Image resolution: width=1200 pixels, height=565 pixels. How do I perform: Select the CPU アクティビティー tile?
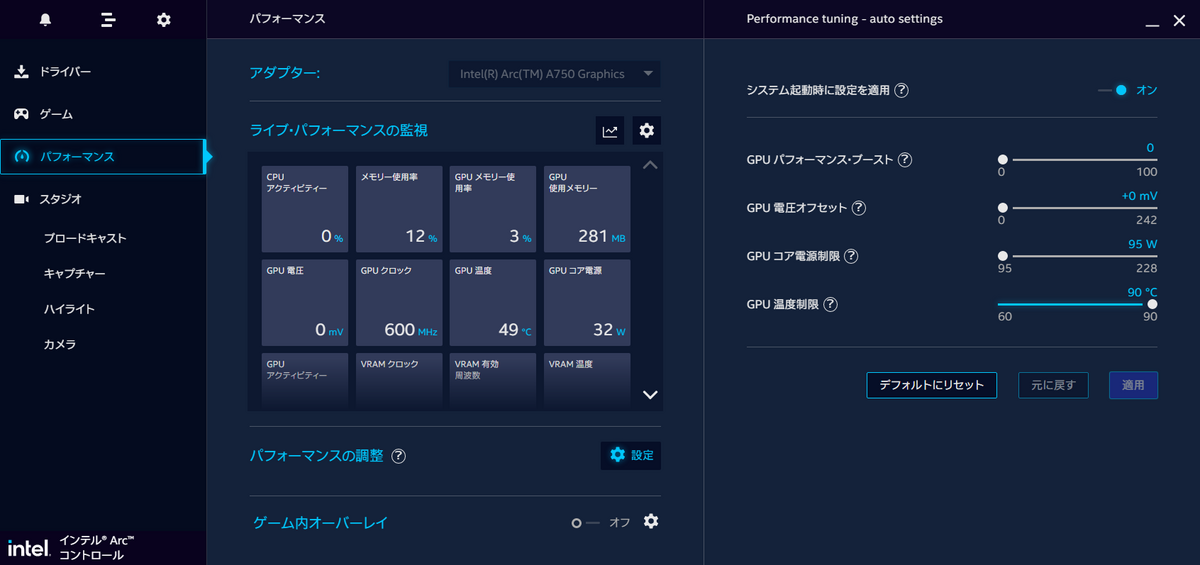tap(305, 209)
